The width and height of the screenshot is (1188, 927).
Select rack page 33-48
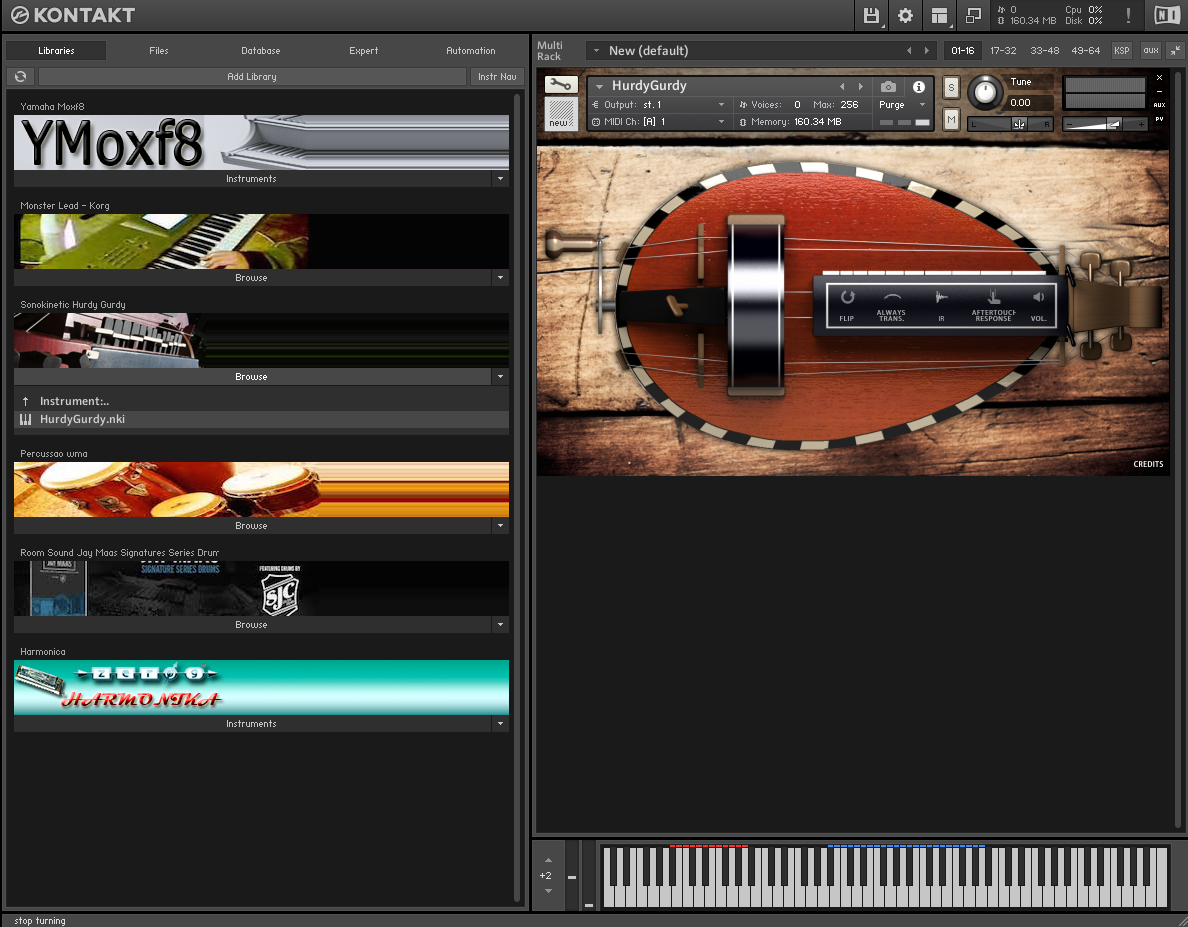(1045, 51)
